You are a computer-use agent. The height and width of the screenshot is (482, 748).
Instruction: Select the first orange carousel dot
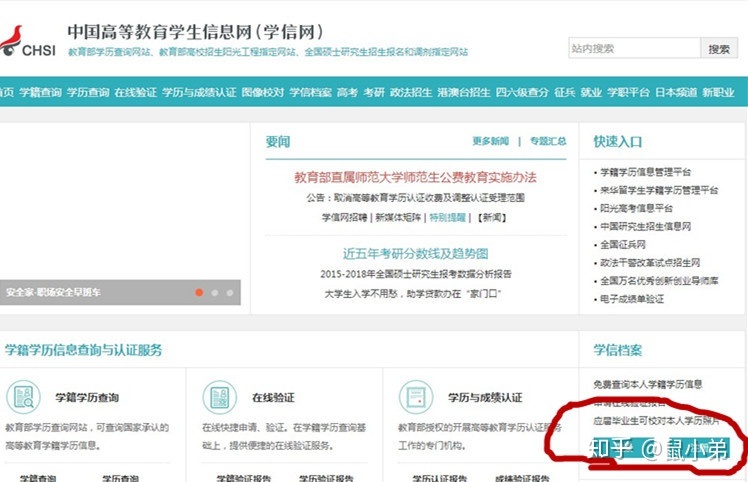pyautogui.click(x=199, y=293)
